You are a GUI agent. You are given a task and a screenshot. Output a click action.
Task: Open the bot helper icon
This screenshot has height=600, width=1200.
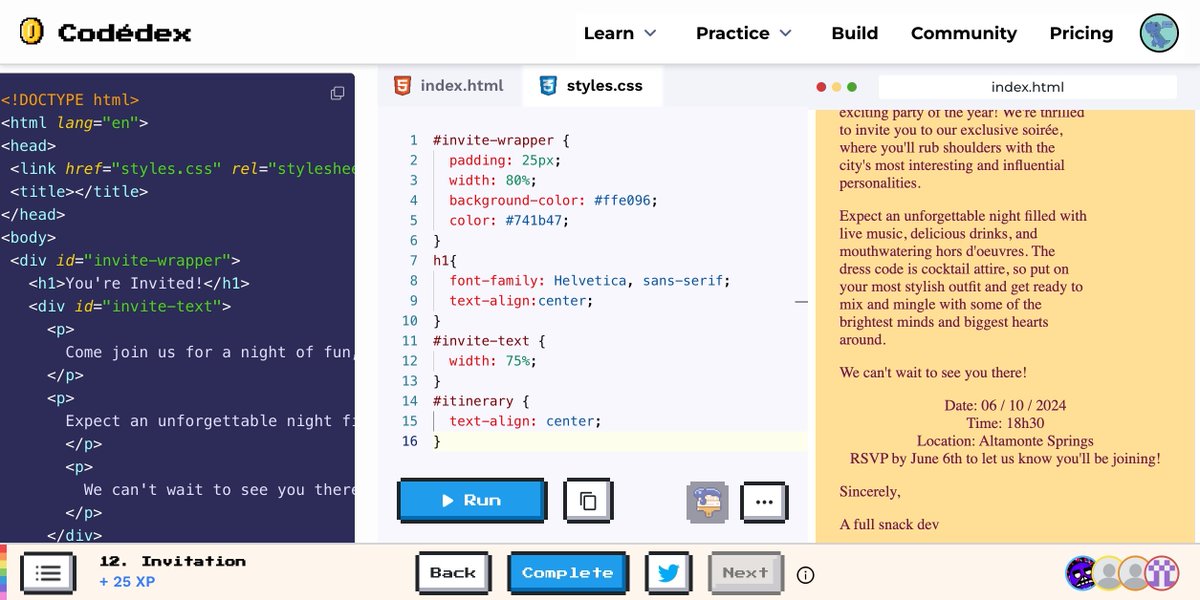coord(707,501)
